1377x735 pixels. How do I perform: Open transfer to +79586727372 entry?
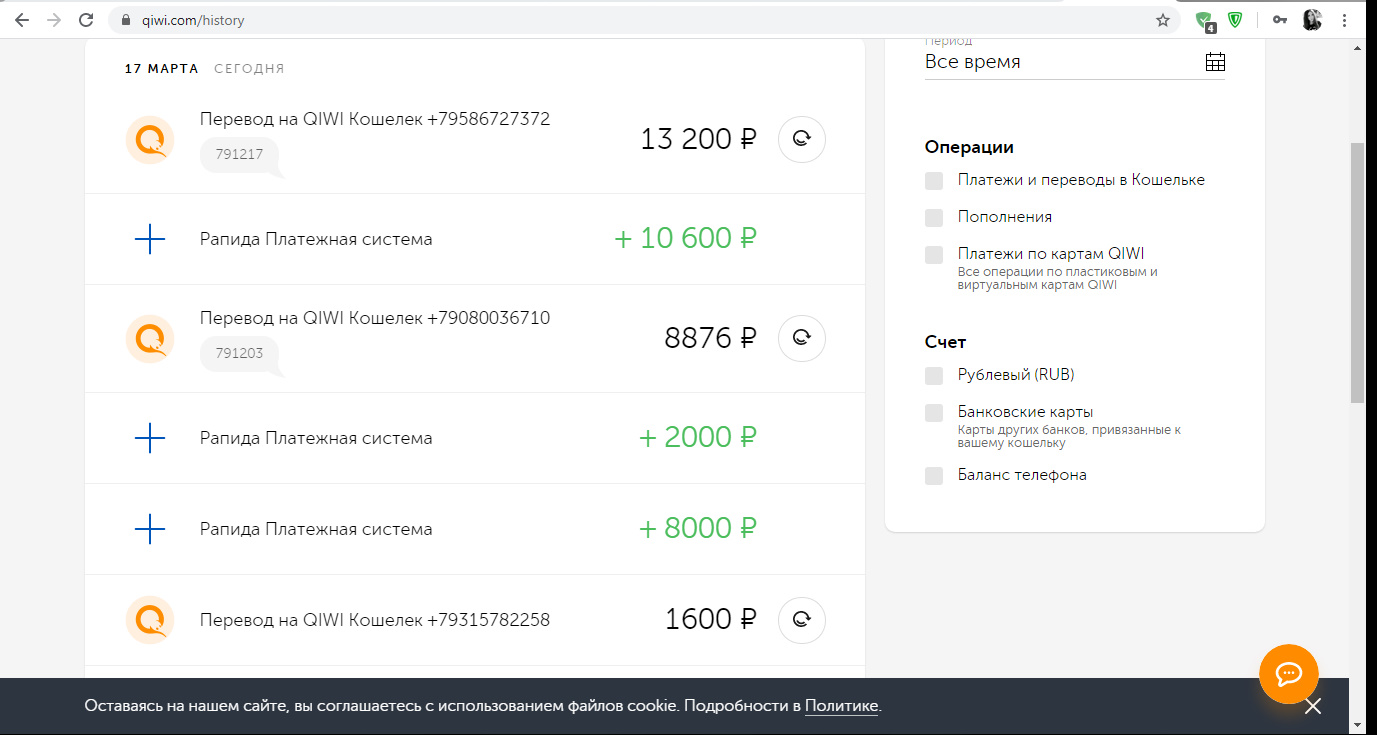(375, 120)
